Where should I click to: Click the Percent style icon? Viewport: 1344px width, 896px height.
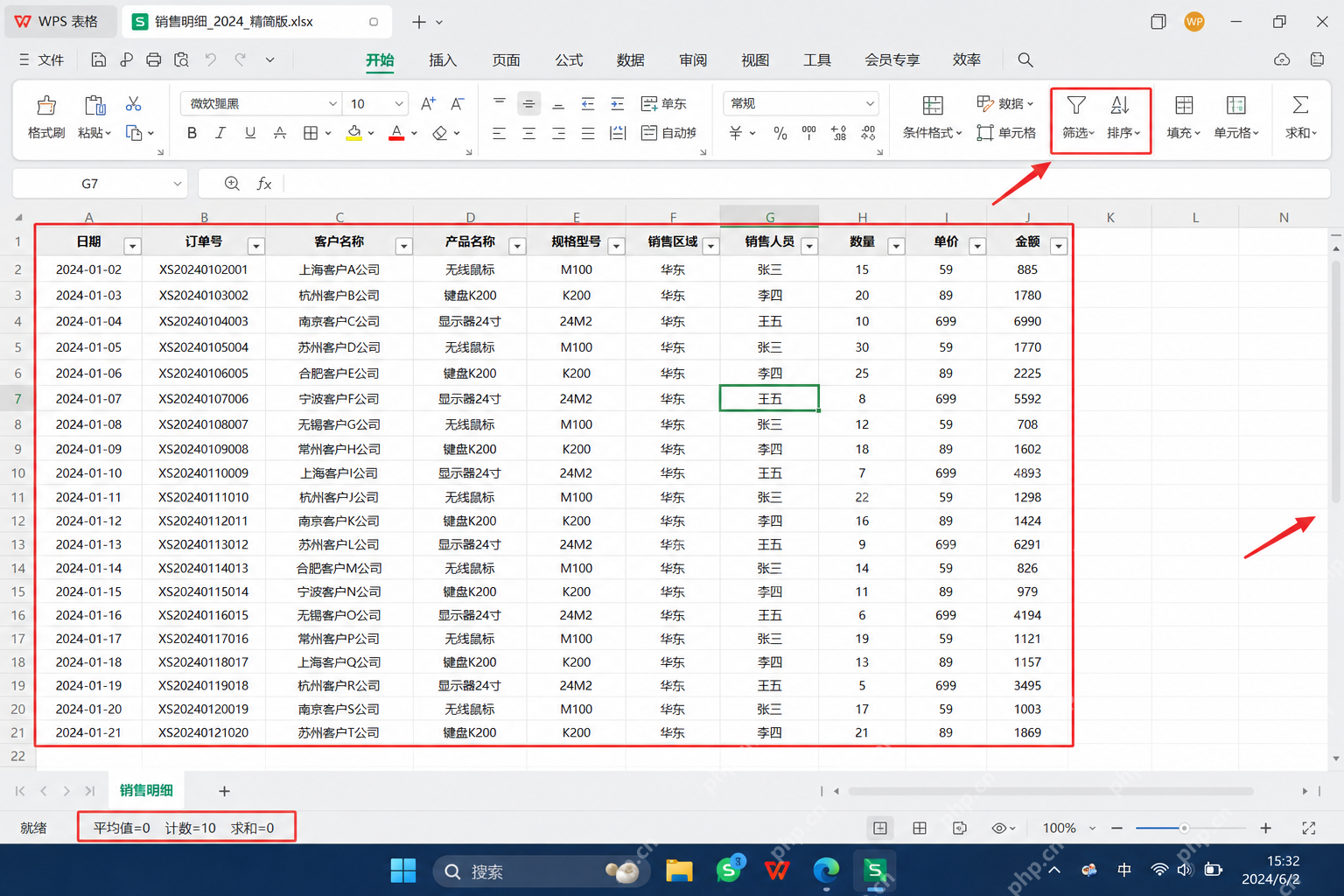(780, 133)
